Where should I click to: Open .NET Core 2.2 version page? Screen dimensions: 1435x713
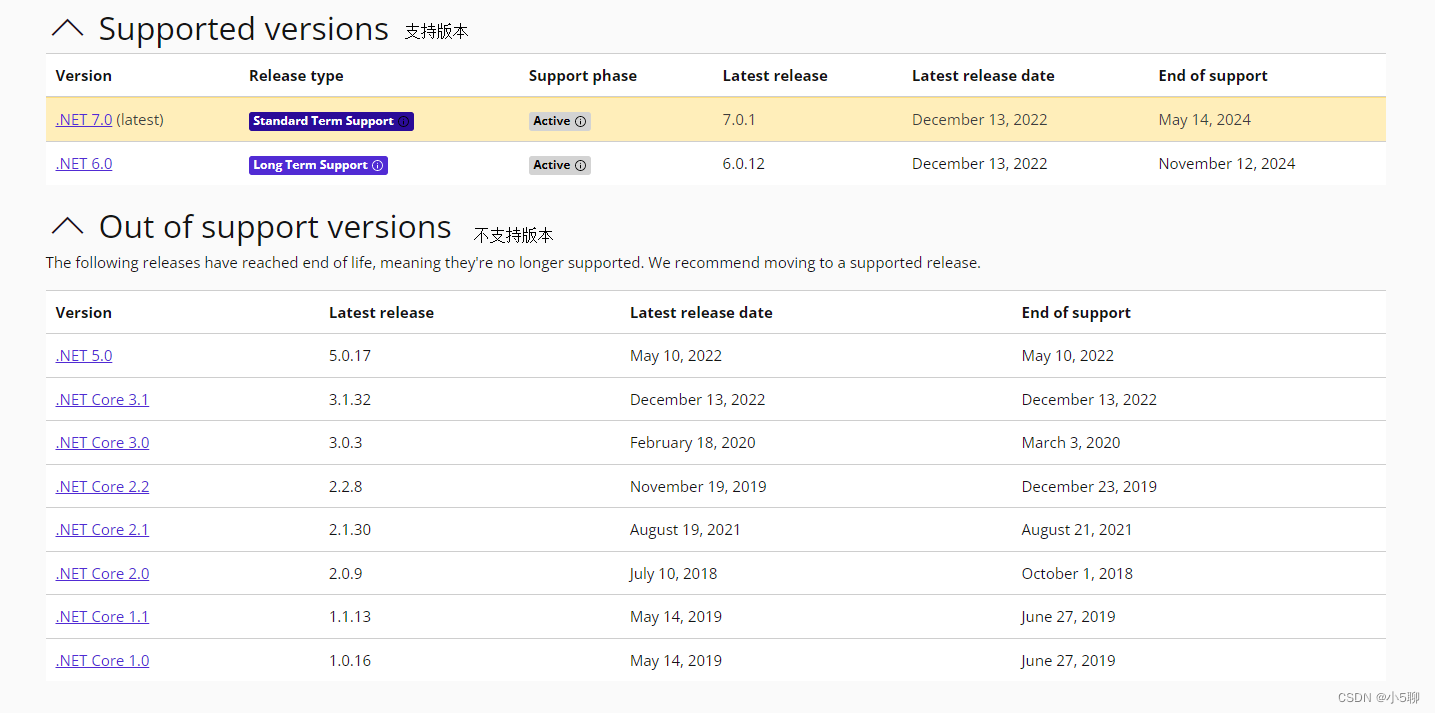point(102,487)
